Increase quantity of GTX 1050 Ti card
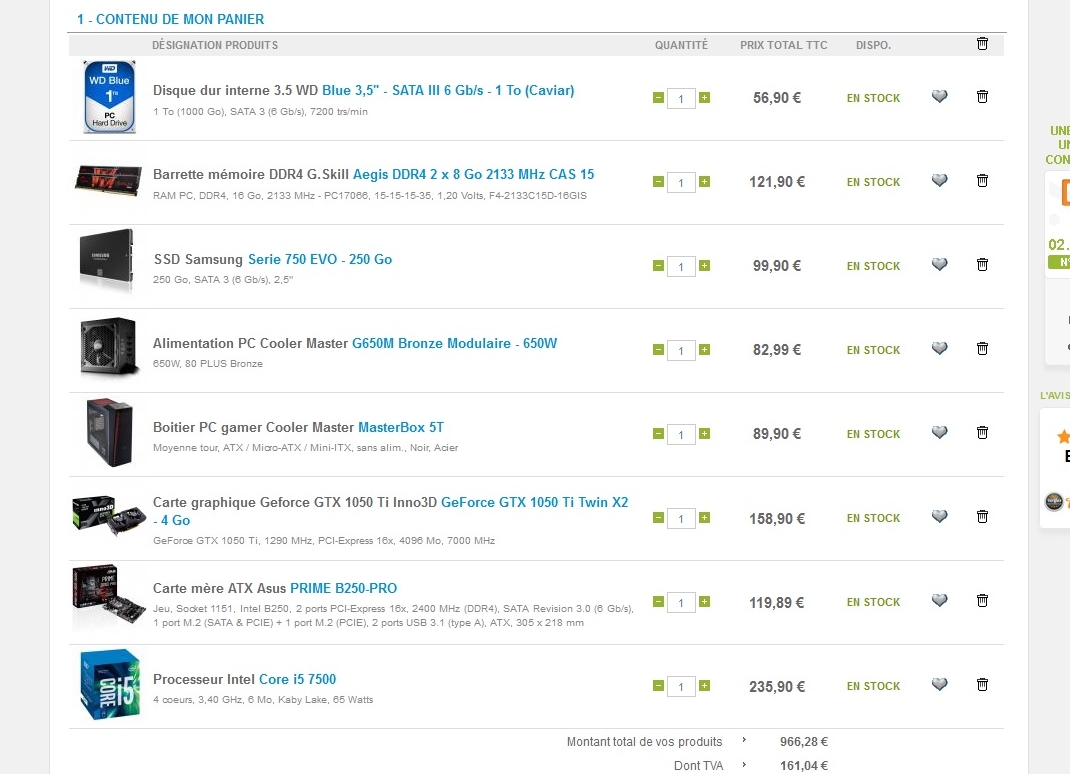Viewport: 1070px width, 774px height. click(704, 517)
